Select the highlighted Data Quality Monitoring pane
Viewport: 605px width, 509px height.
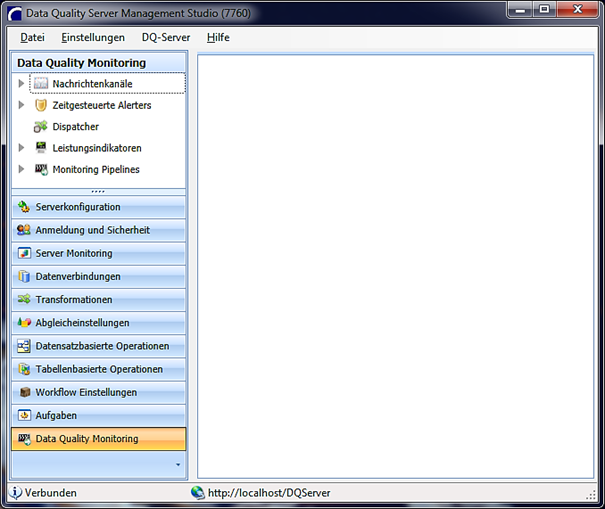[99, 439]
